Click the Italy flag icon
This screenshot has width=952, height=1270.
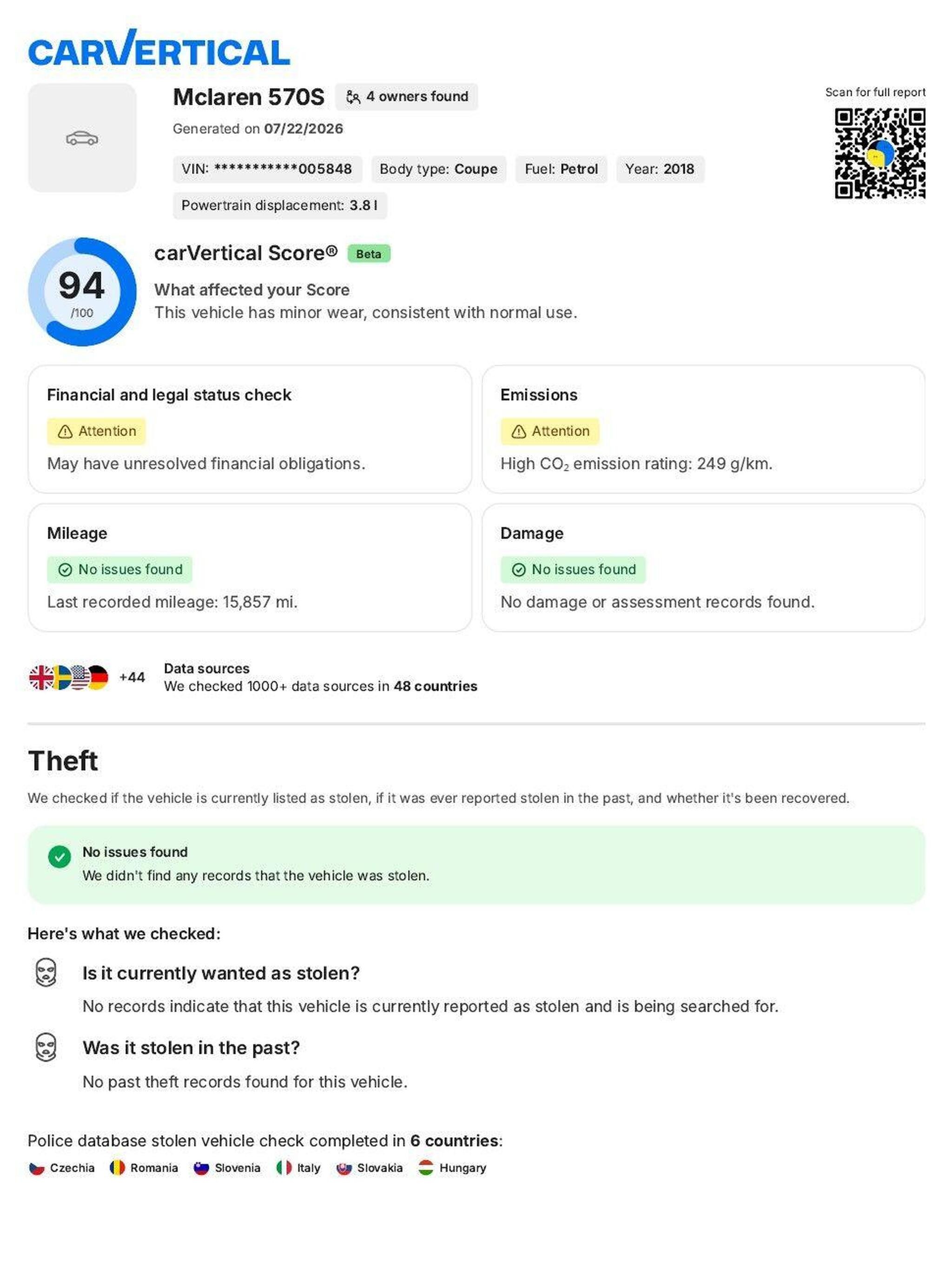tap(284, 1167)
